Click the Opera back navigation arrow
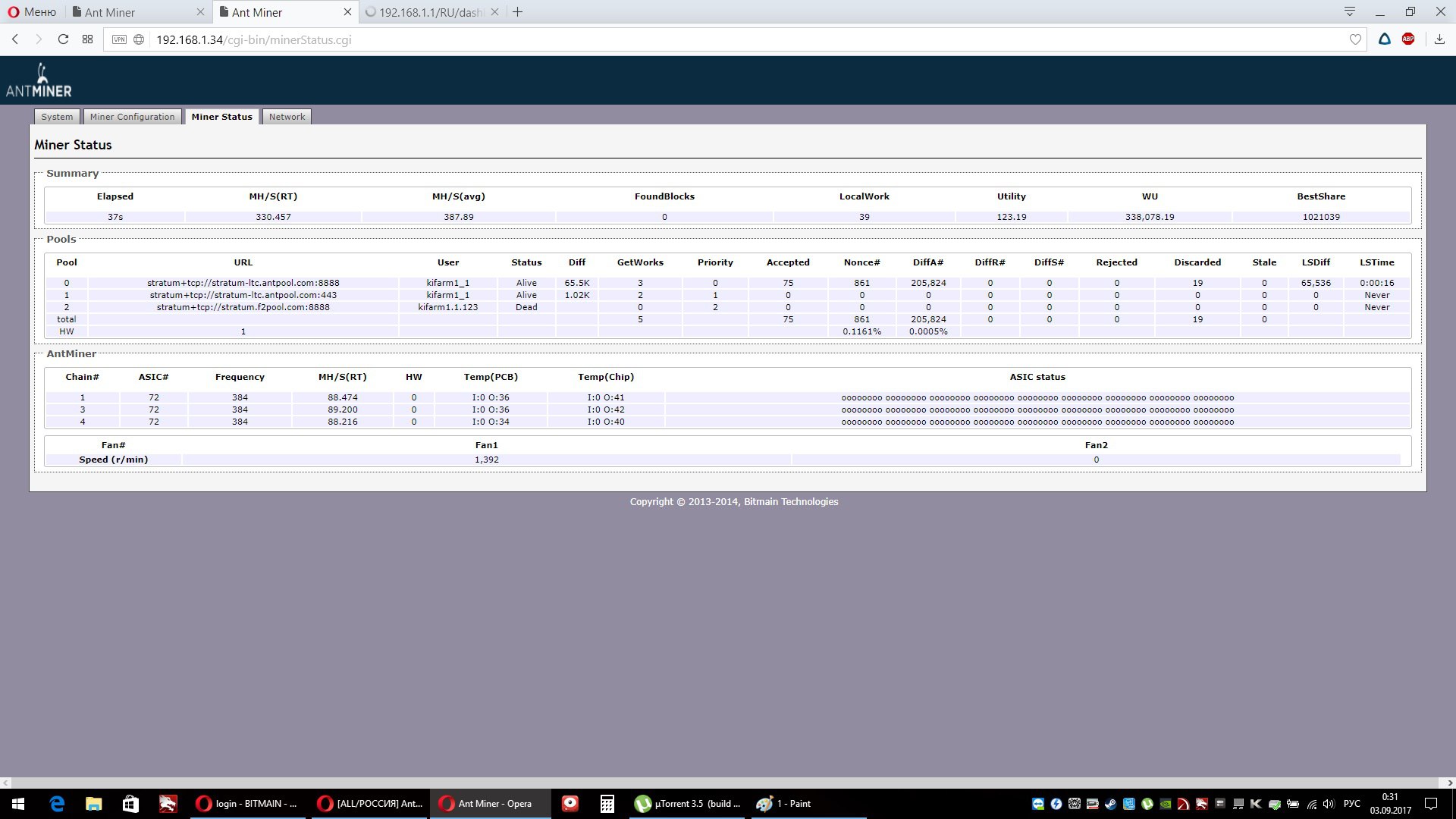The width and height of the screenshot is (1456, 819). 15,39
